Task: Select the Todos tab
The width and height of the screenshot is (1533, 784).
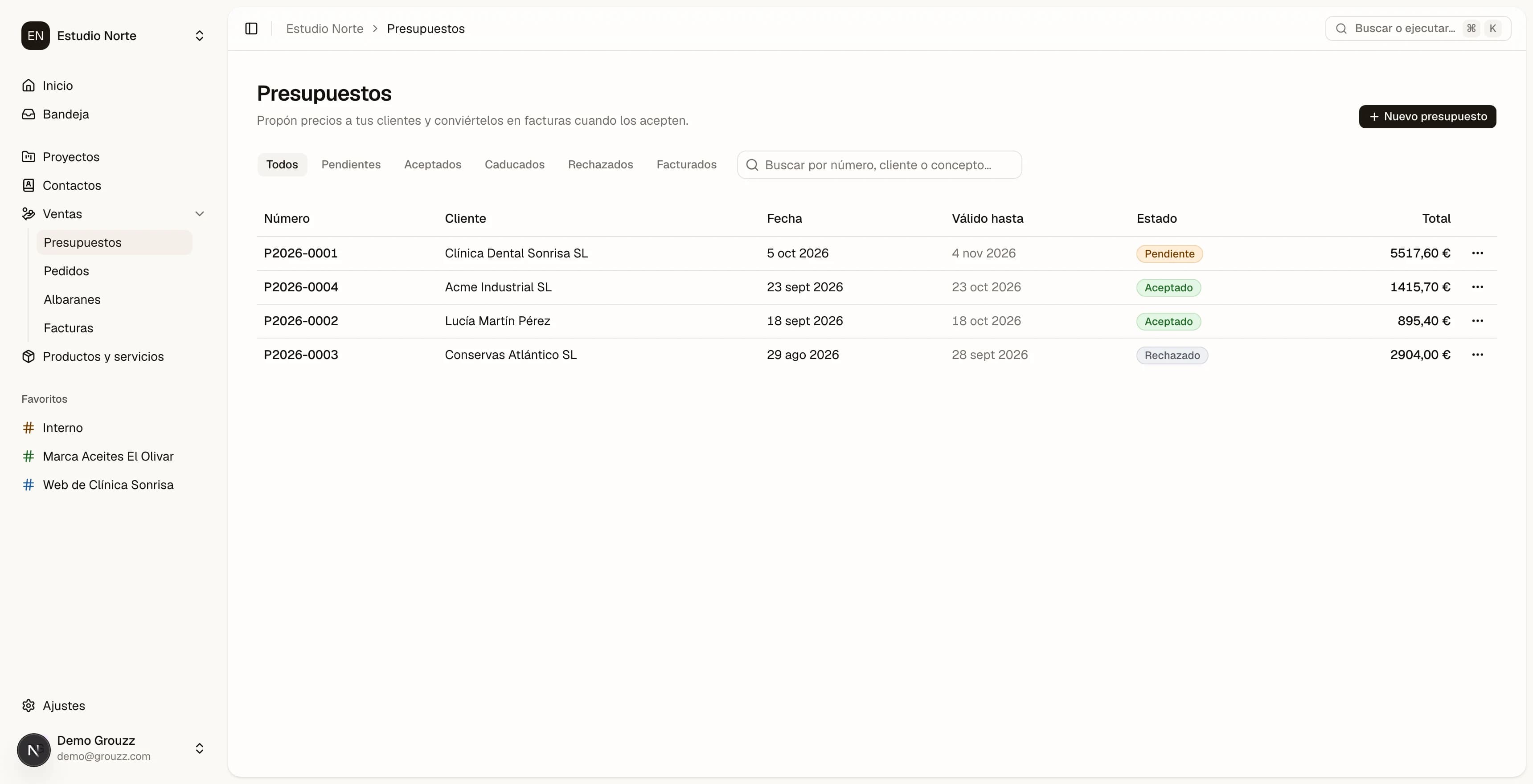Action: point(282,165)
